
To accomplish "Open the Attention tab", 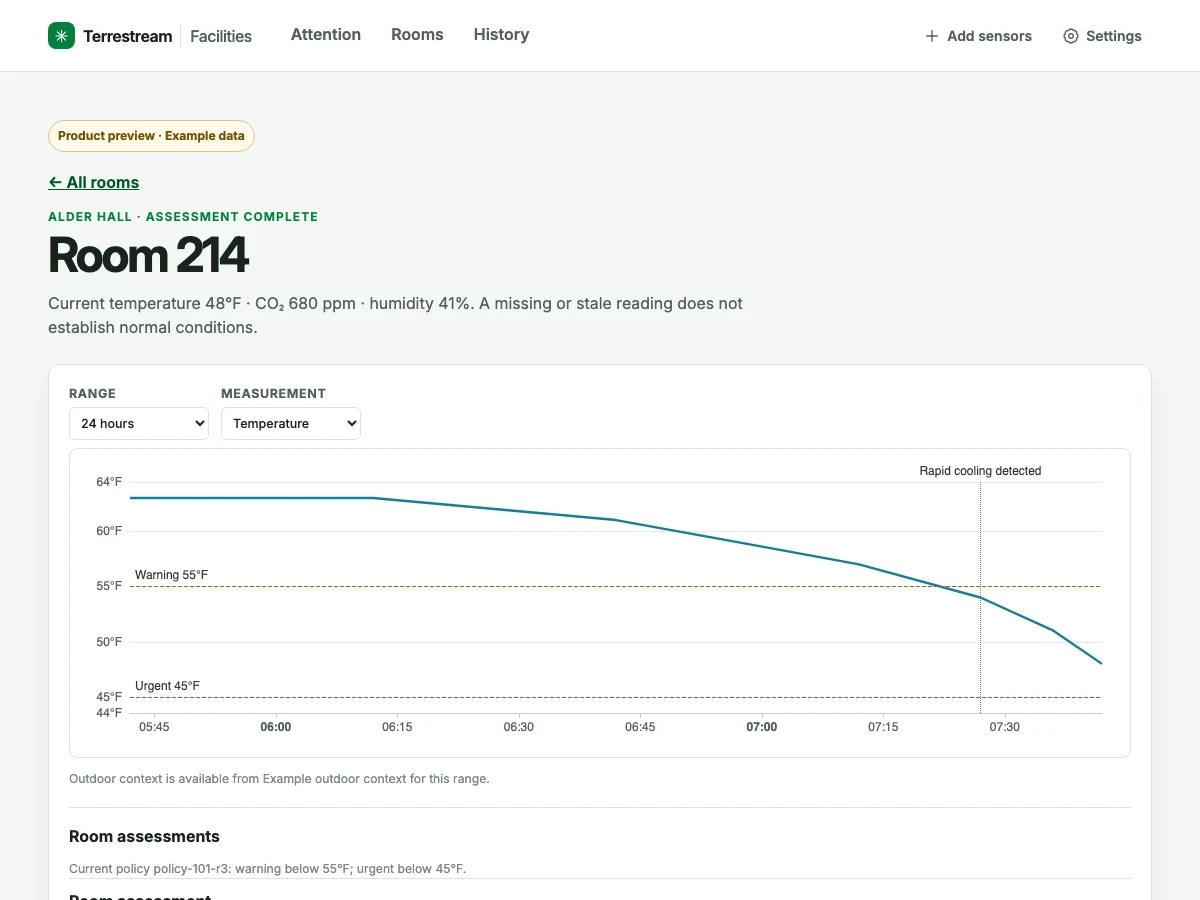I will 326,35.
